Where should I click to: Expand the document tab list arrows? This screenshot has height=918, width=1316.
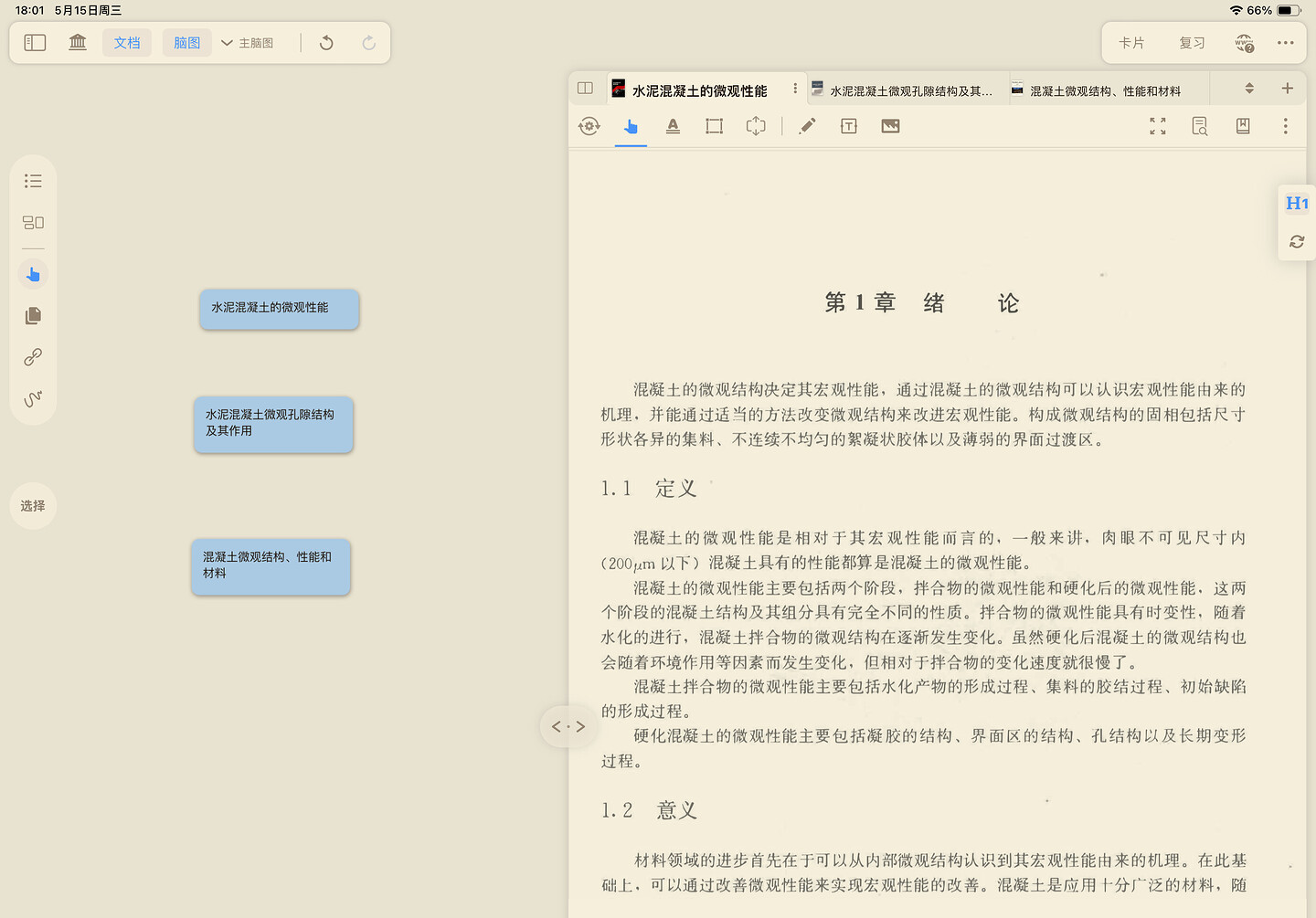(x=1249, y=89)
